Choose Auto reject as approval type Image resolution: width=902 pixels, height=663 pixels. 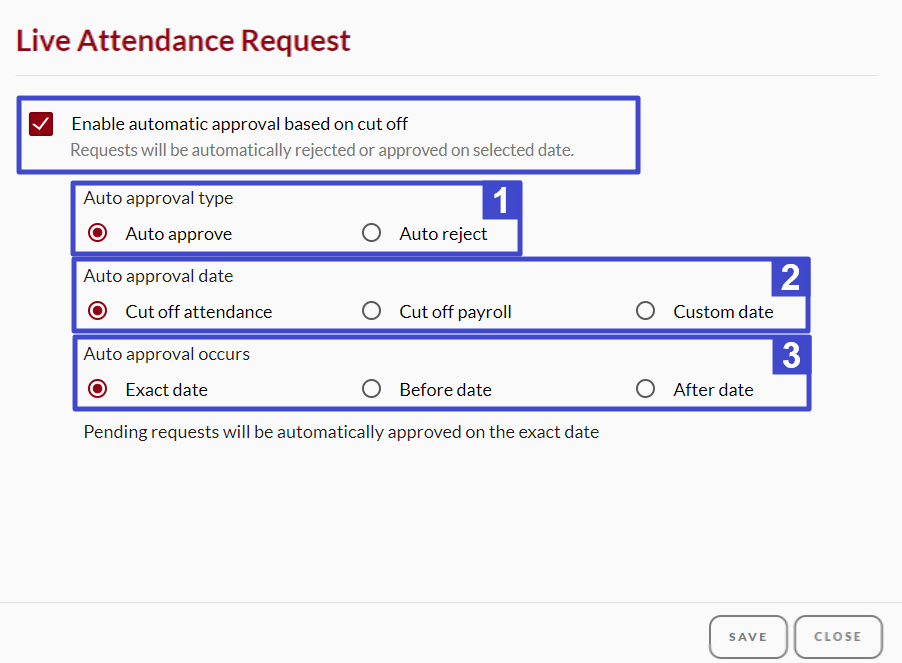point(372,233)
